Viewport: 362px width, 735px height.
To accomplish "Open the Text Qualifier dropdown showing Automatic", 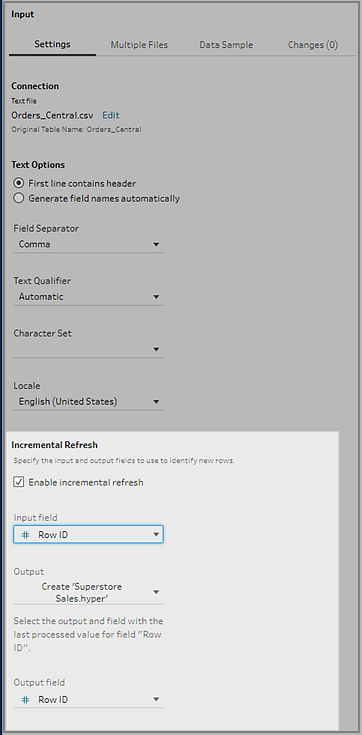I will tap(88, 297).
